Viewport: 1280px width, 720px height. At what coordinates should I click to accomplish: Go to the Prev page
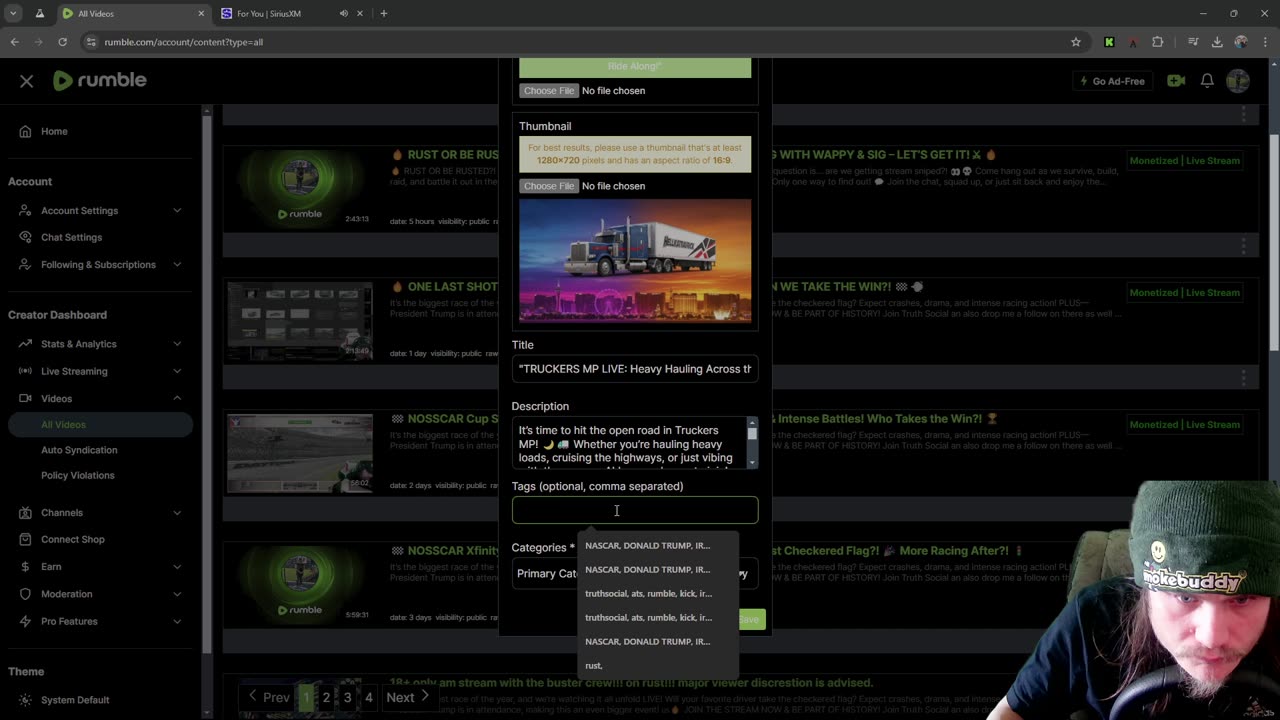click(x=269, y=697)
